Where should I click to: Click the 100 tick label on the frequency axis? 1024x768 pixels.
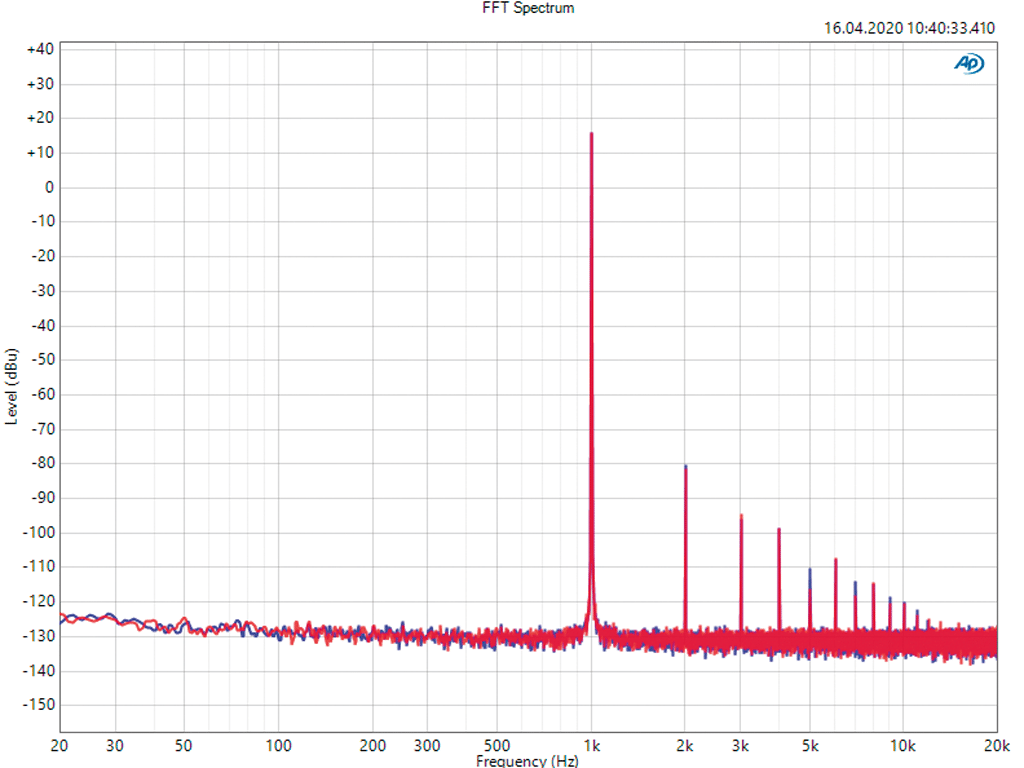278,745
